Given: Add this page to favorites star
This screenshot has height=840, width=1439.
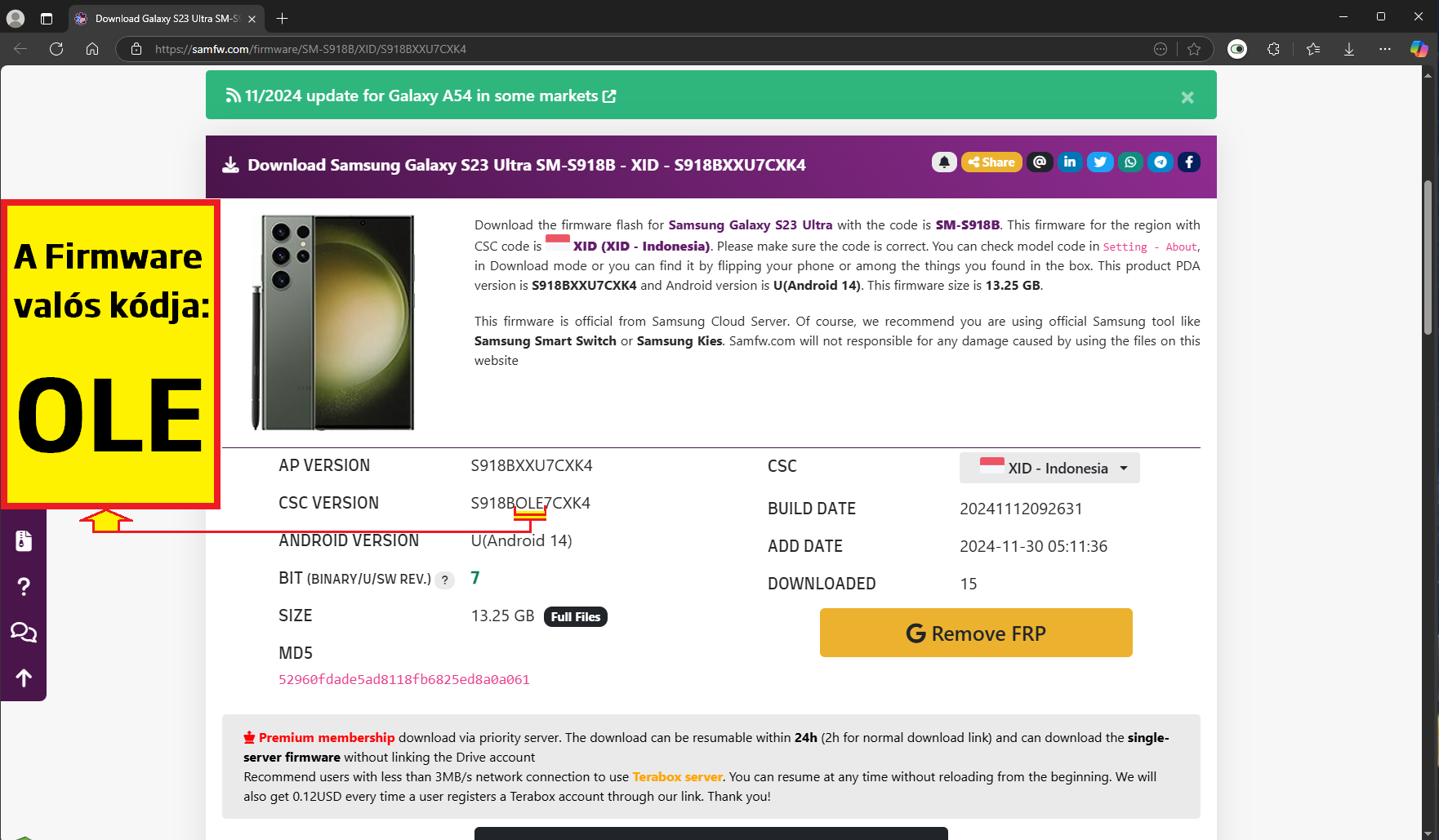Looking at the screenshot, I should point(1194,49).
